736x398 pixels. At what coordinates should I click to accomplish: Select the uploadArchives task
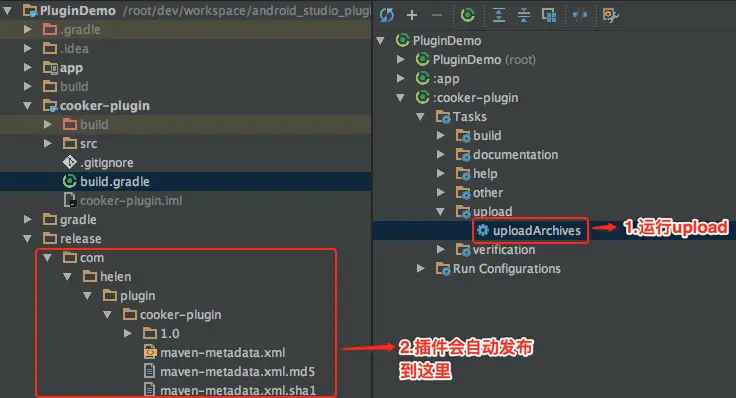pyautogui.click(x=537, y=230)
